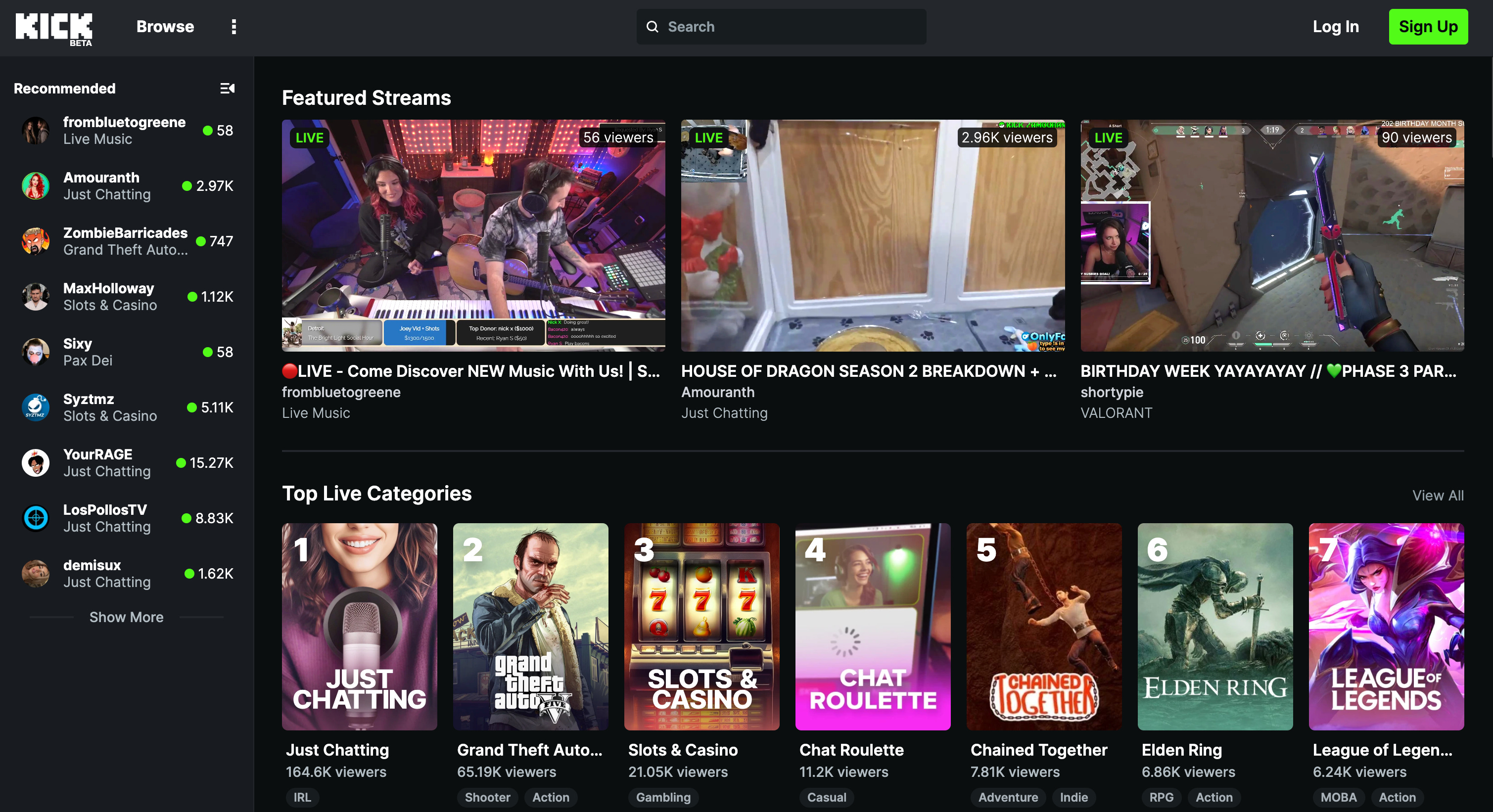
Task: Open the three-dot more options menu
Action: 233,27
